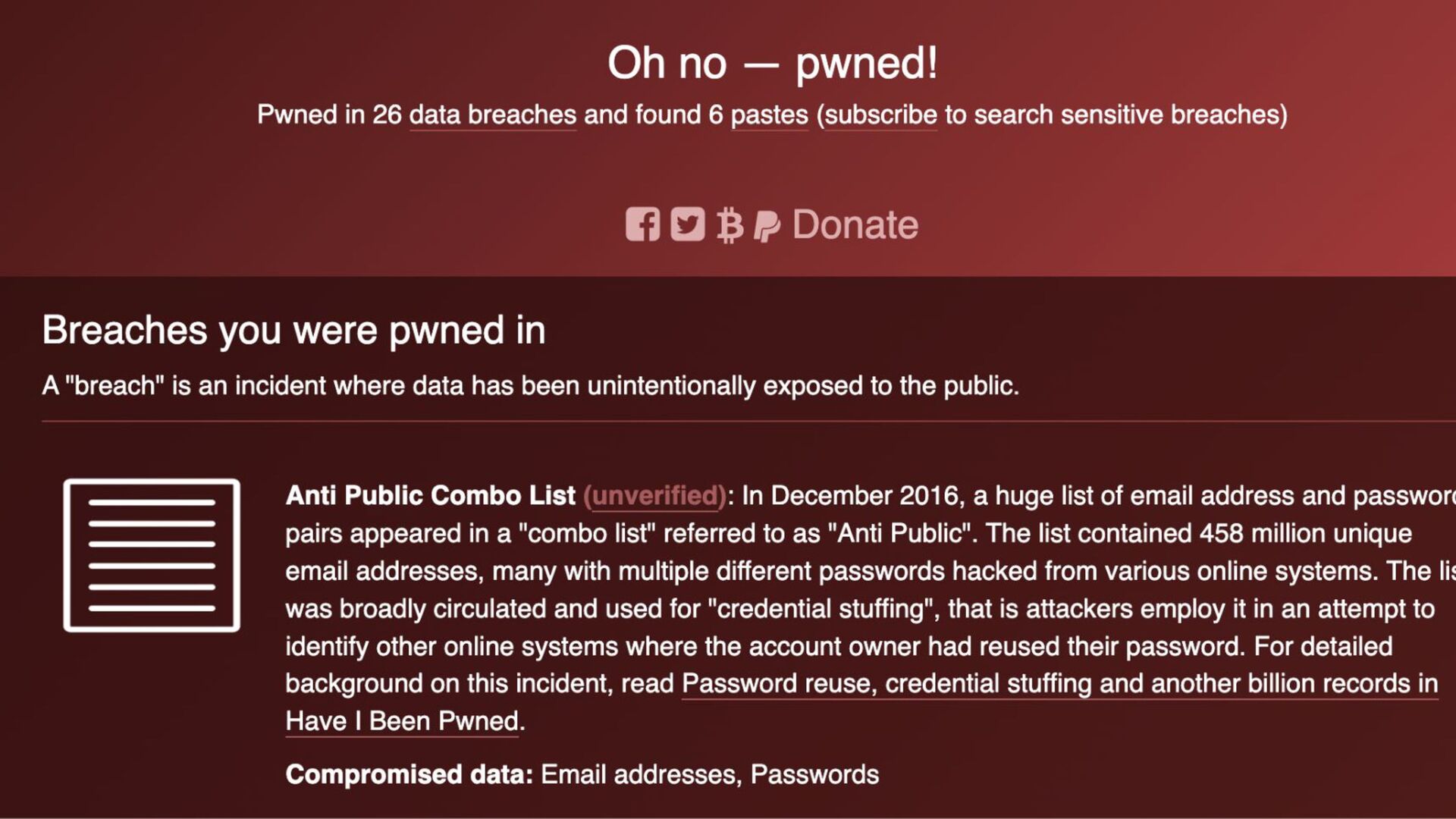Click the "Compromised data:" label
This screenshot has width=1456, height=819.
coord(409,774)
